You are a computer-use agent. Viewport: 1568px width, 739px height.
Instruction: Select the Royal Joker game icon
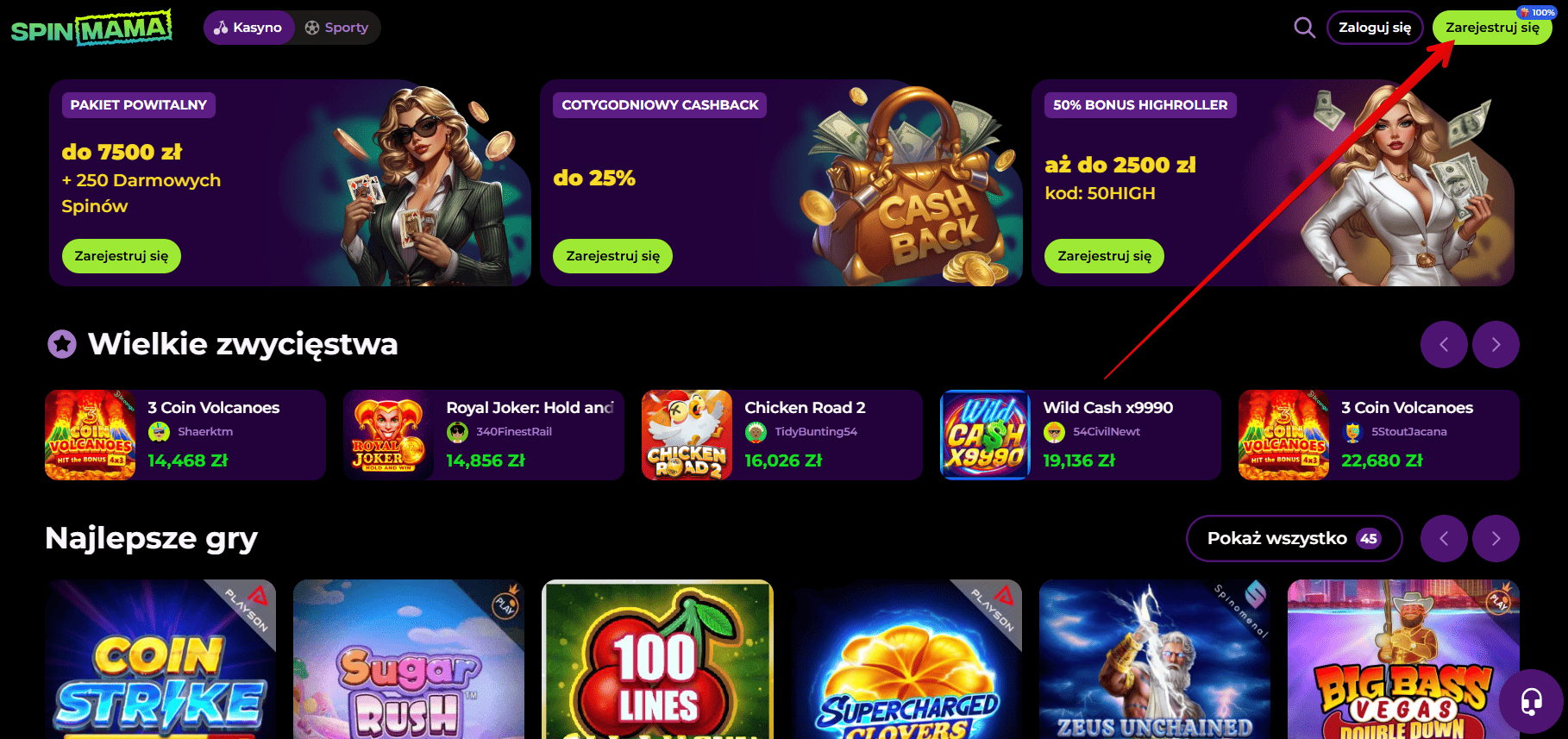(x=388, y=435)
